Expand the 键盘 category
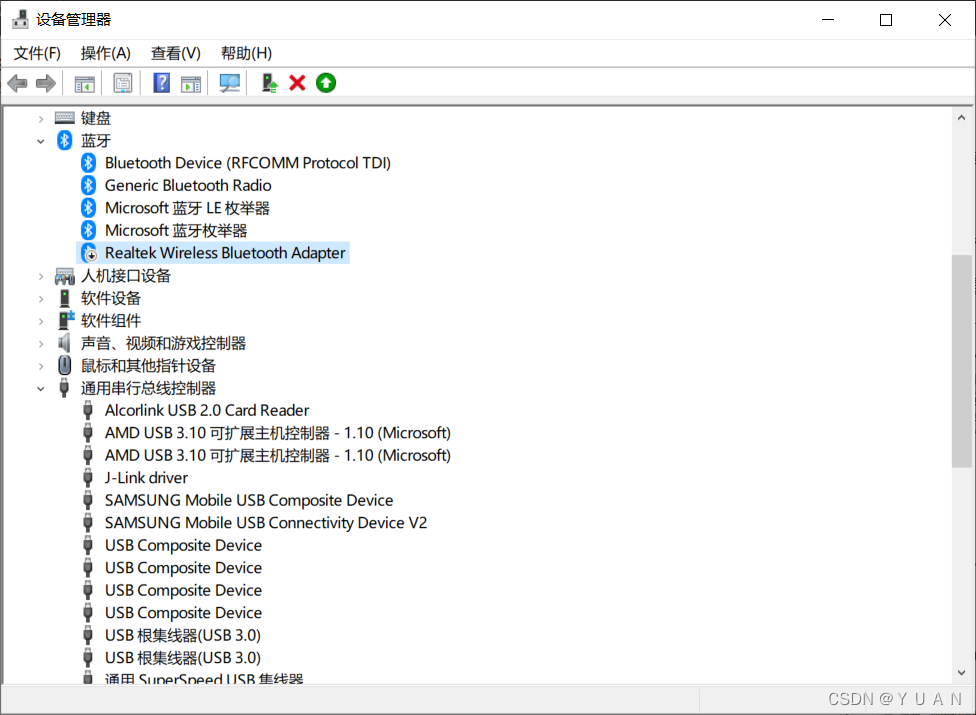The width and height of the screenshot is (976, 715). pyautogui.click(x=40, y=117)
